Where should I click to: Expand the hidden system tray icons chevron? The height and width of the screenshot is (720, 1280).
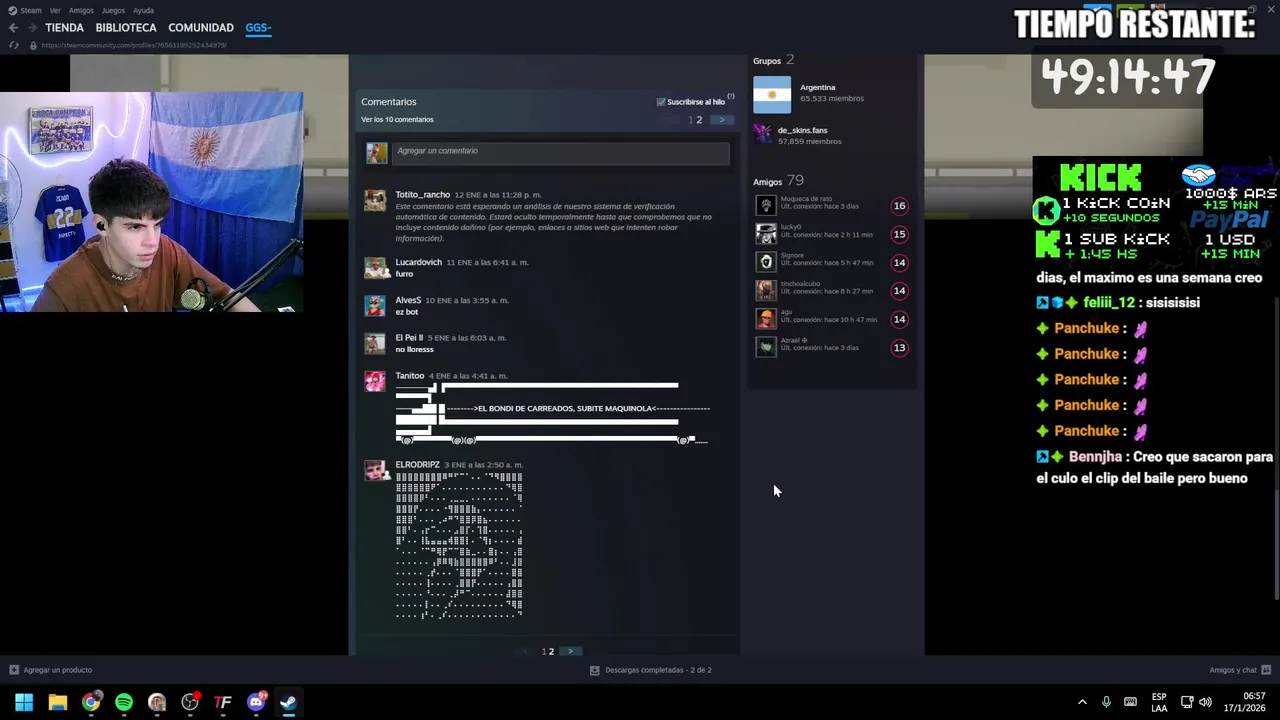click(x=1082, y=702)
